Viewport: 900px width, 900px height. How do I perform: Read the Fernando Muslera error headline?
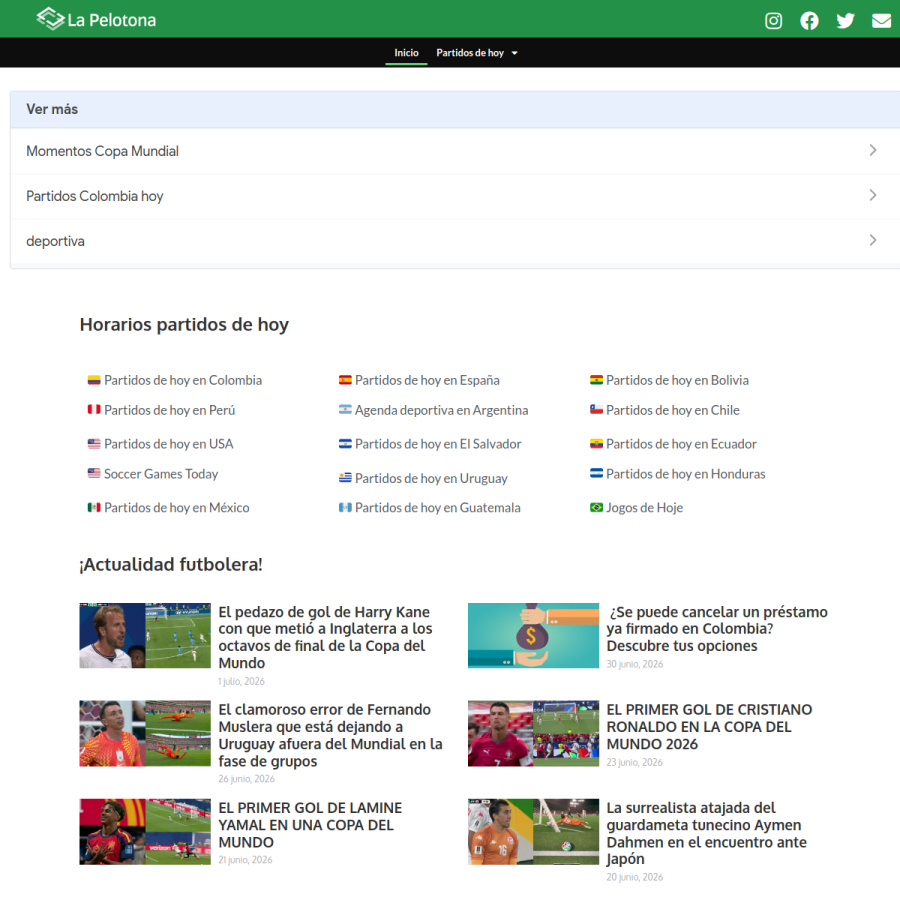point(331,735)
